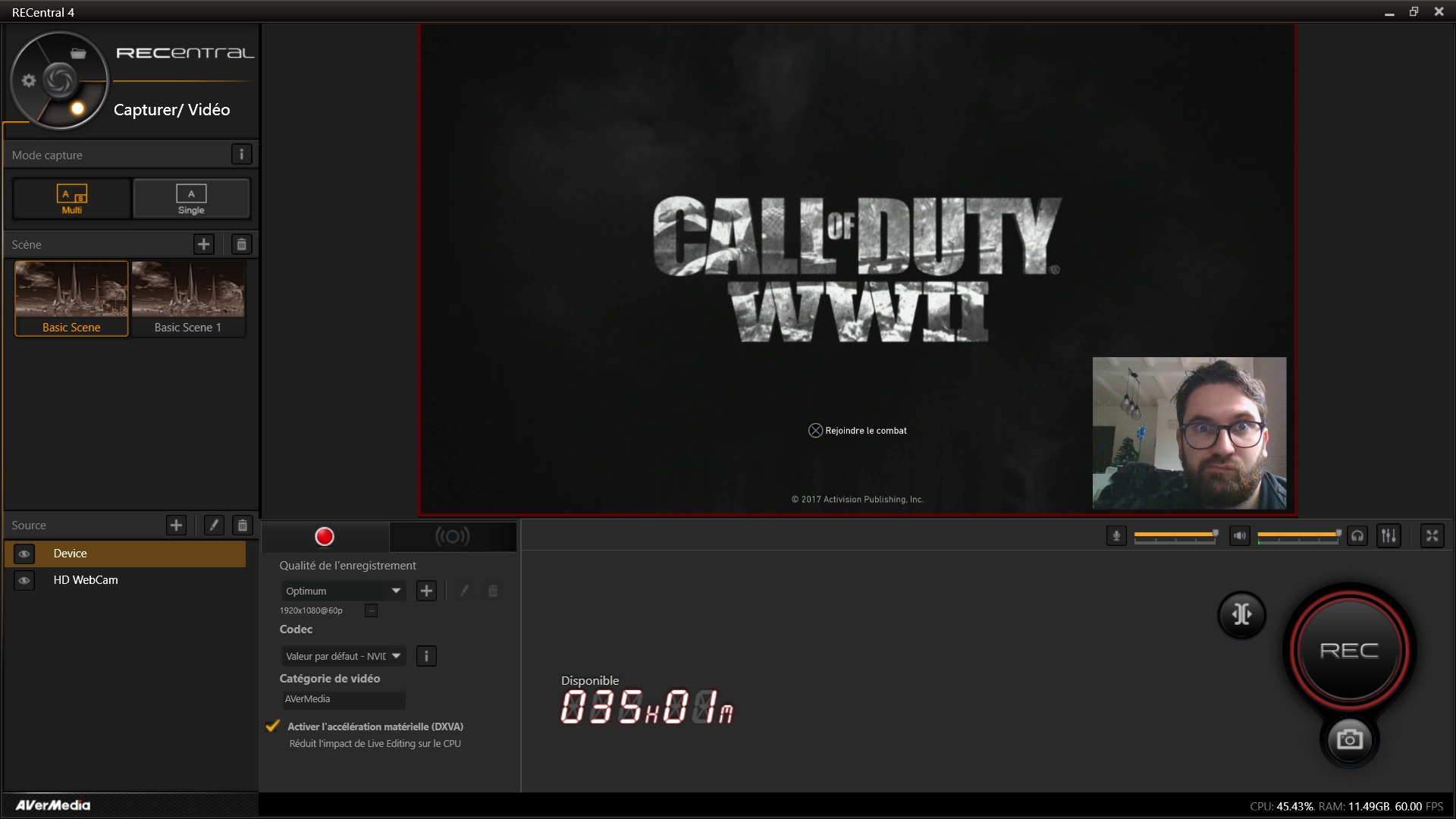Click the 1920x1080@60p resolution text

(311, 610)
